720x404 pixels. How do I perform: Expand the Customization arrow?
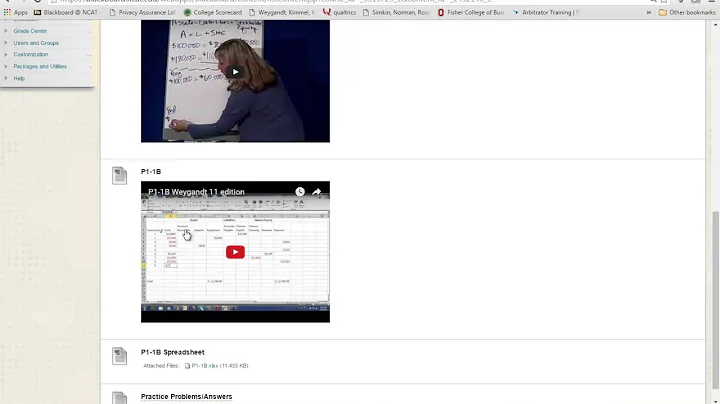6,55
